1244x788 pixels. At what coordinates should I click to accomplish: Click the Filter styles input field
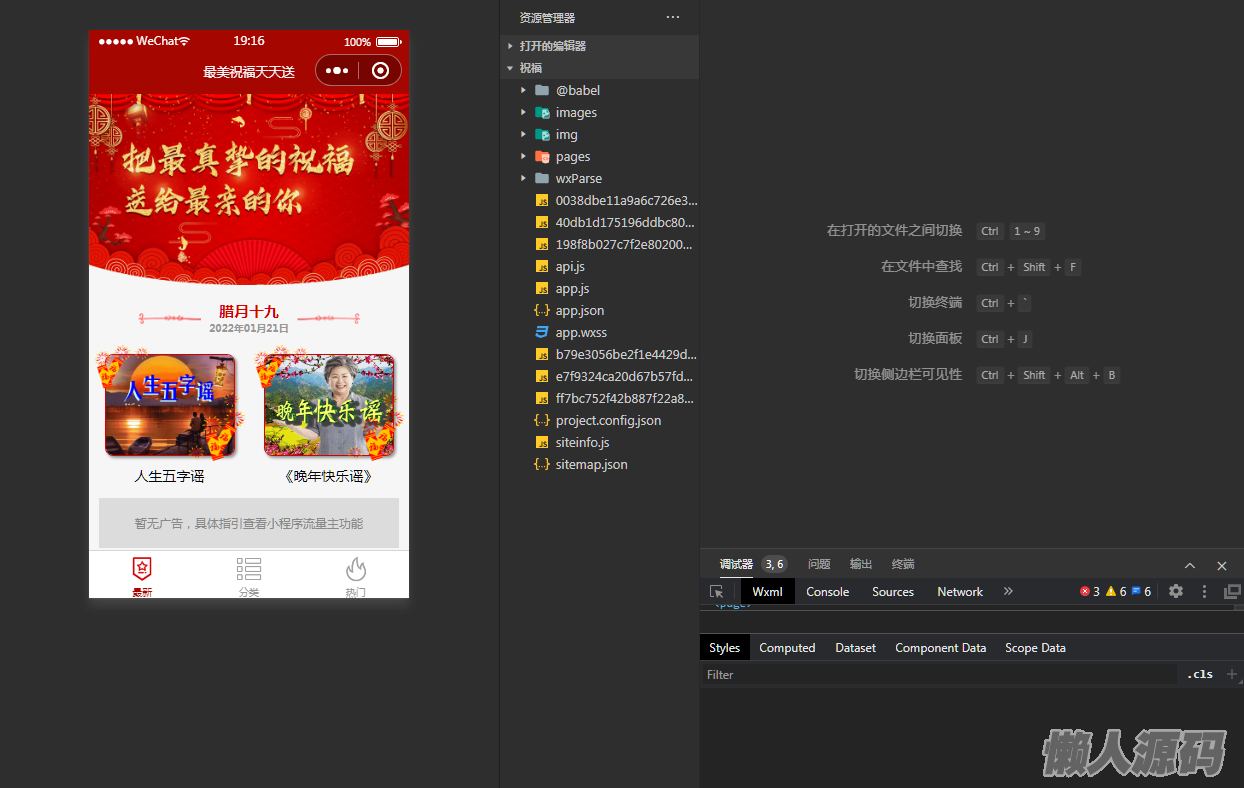tap(940, 675)
